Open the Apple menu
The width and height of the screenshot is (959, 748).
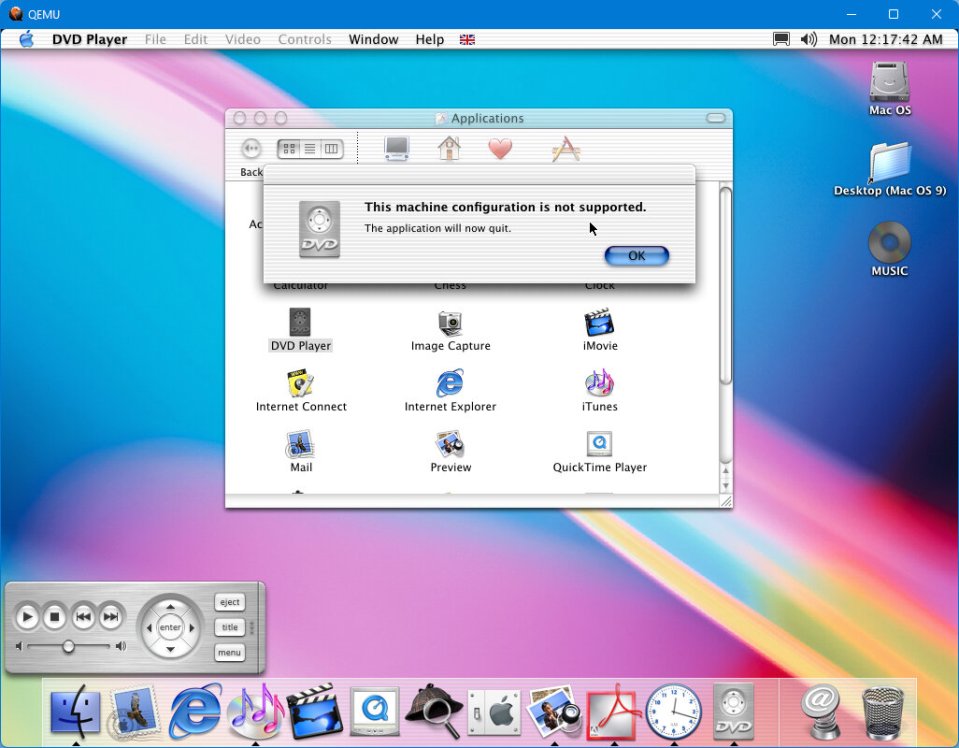(x=27, y=40)
